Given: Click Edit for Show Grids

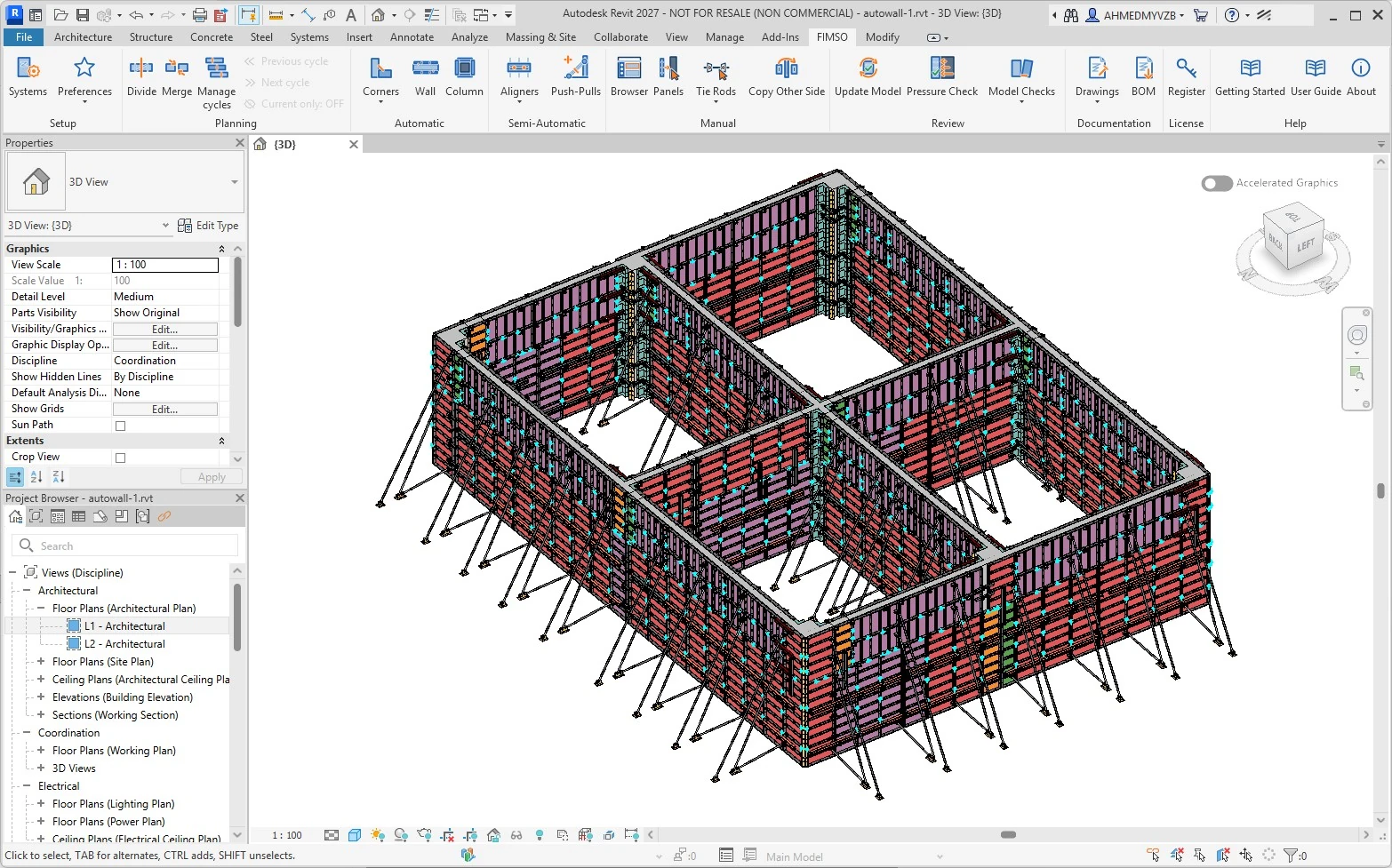Looking at the screenshot, I should click(x=164, y=409).
